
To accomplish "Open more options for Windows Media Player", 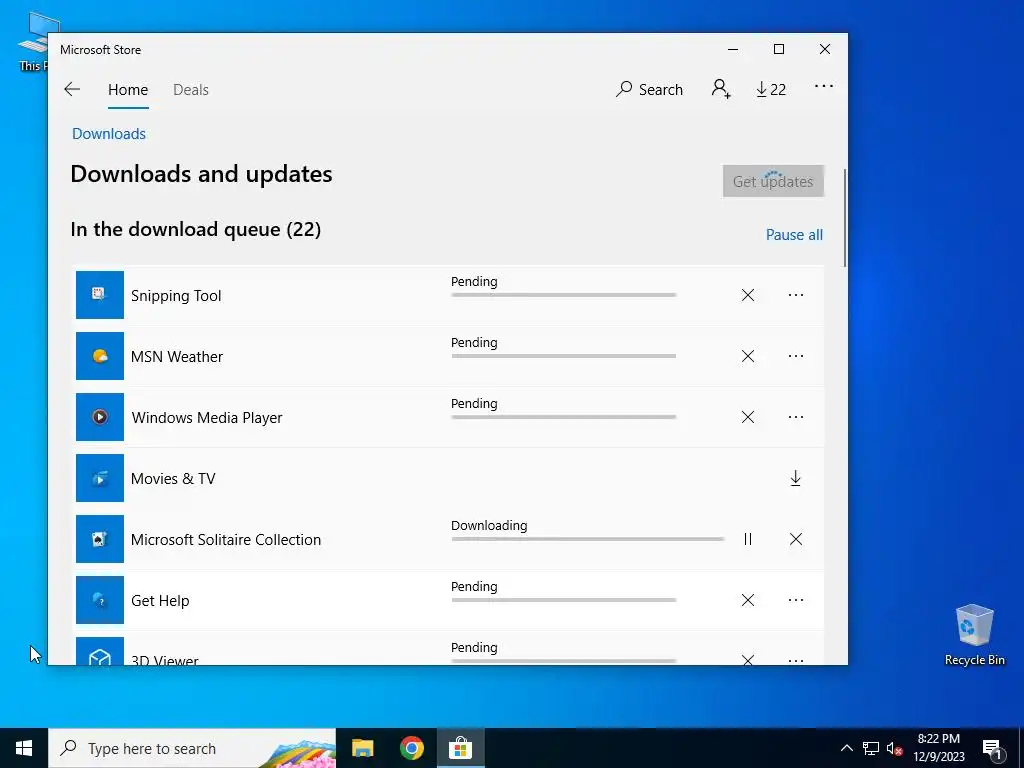I will point(795,417).
